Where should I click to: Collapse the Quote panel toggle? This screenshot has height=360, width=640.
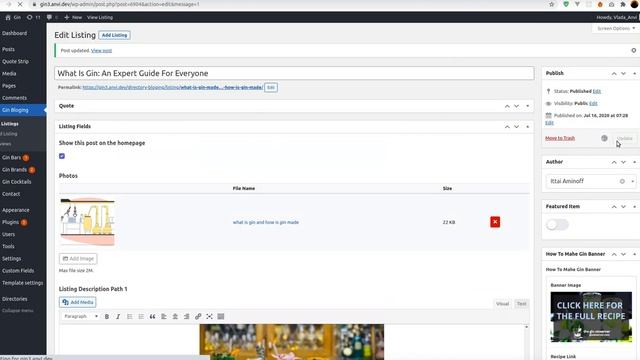pos(528,106)
